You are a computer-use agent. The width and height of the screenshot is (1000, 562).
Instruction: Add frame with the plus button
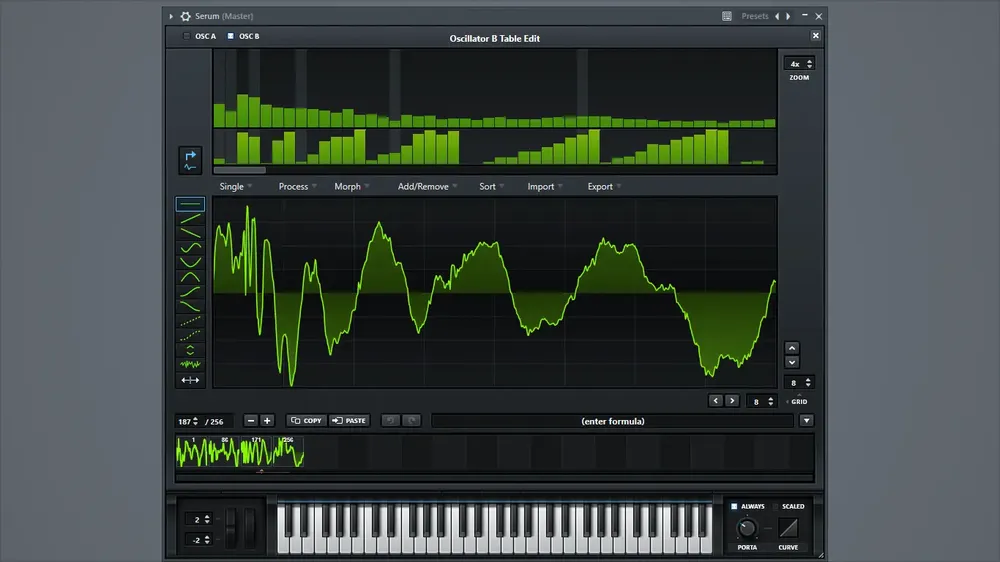point(267,420)
